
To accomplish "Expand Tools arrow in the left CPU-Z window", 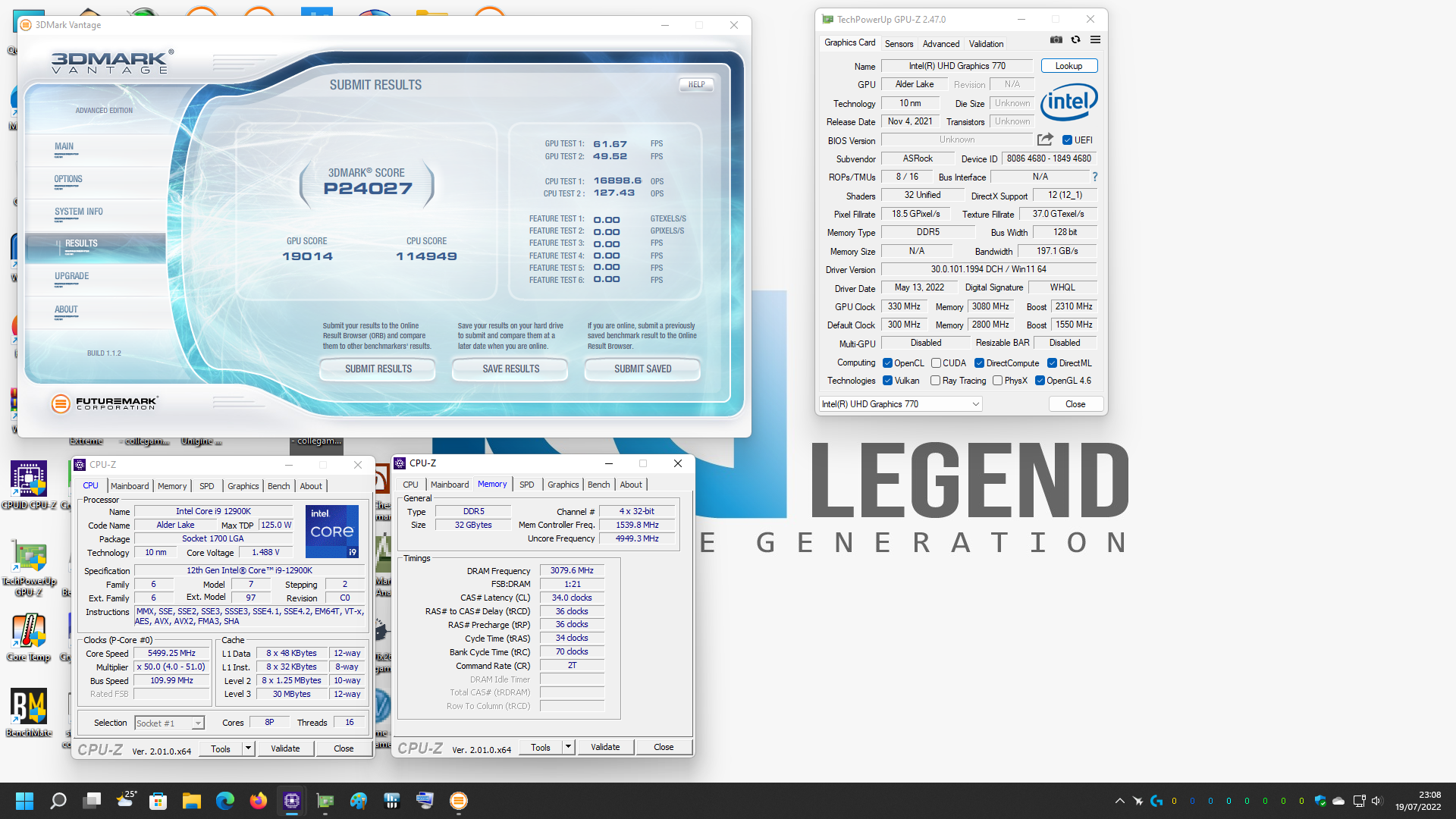I will pyautogui.click(x=248, y=748).
